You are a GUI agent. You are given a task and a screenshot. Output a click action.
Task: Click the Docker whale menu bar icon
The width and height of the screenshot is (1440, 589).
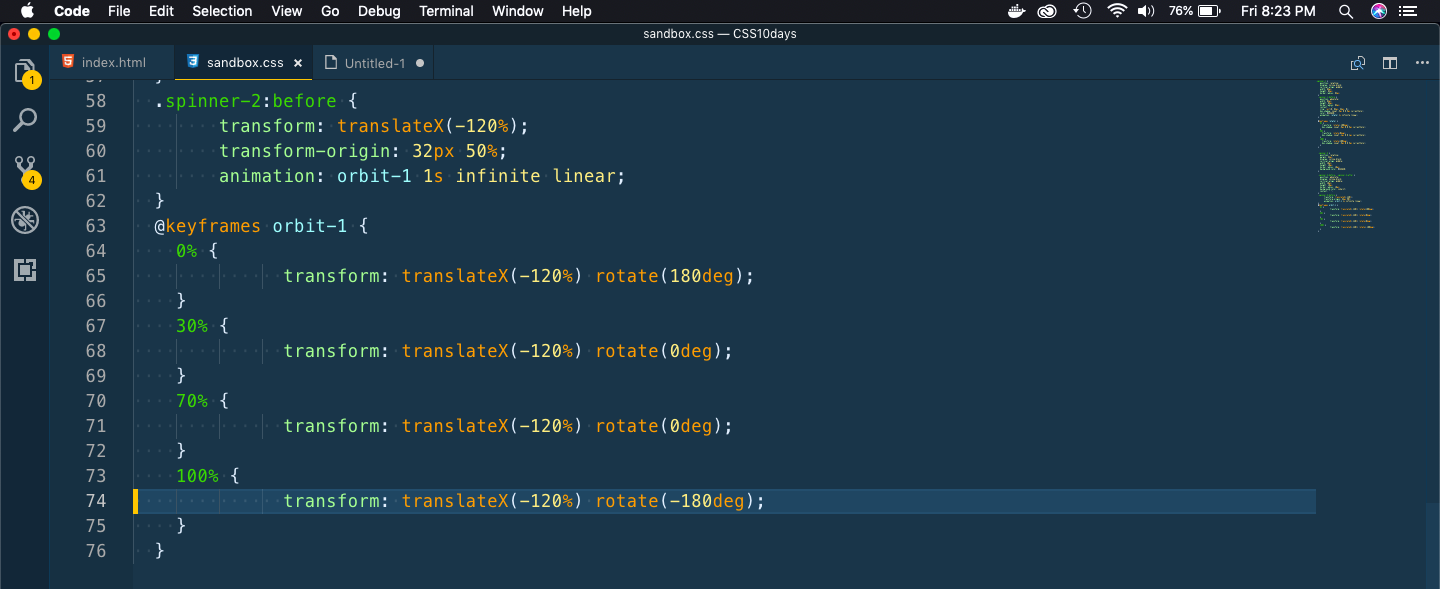pyautogui.click(x=1017, y=11)
